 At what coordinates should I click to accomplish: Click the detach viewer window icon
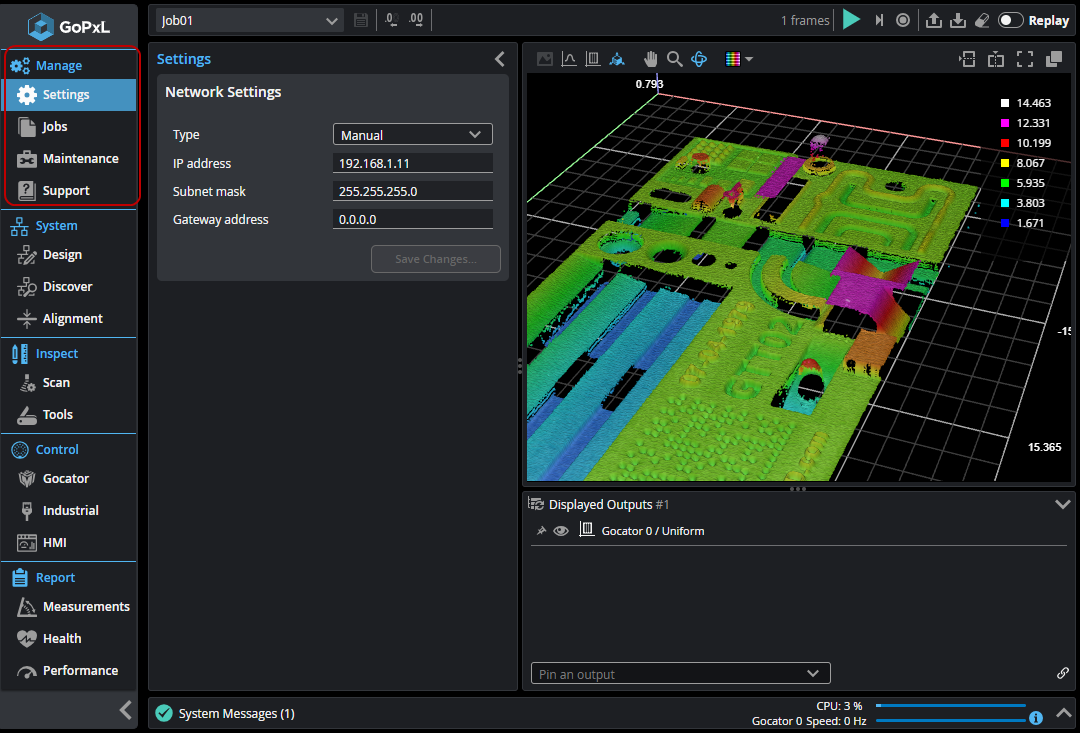click(1054, 59)
